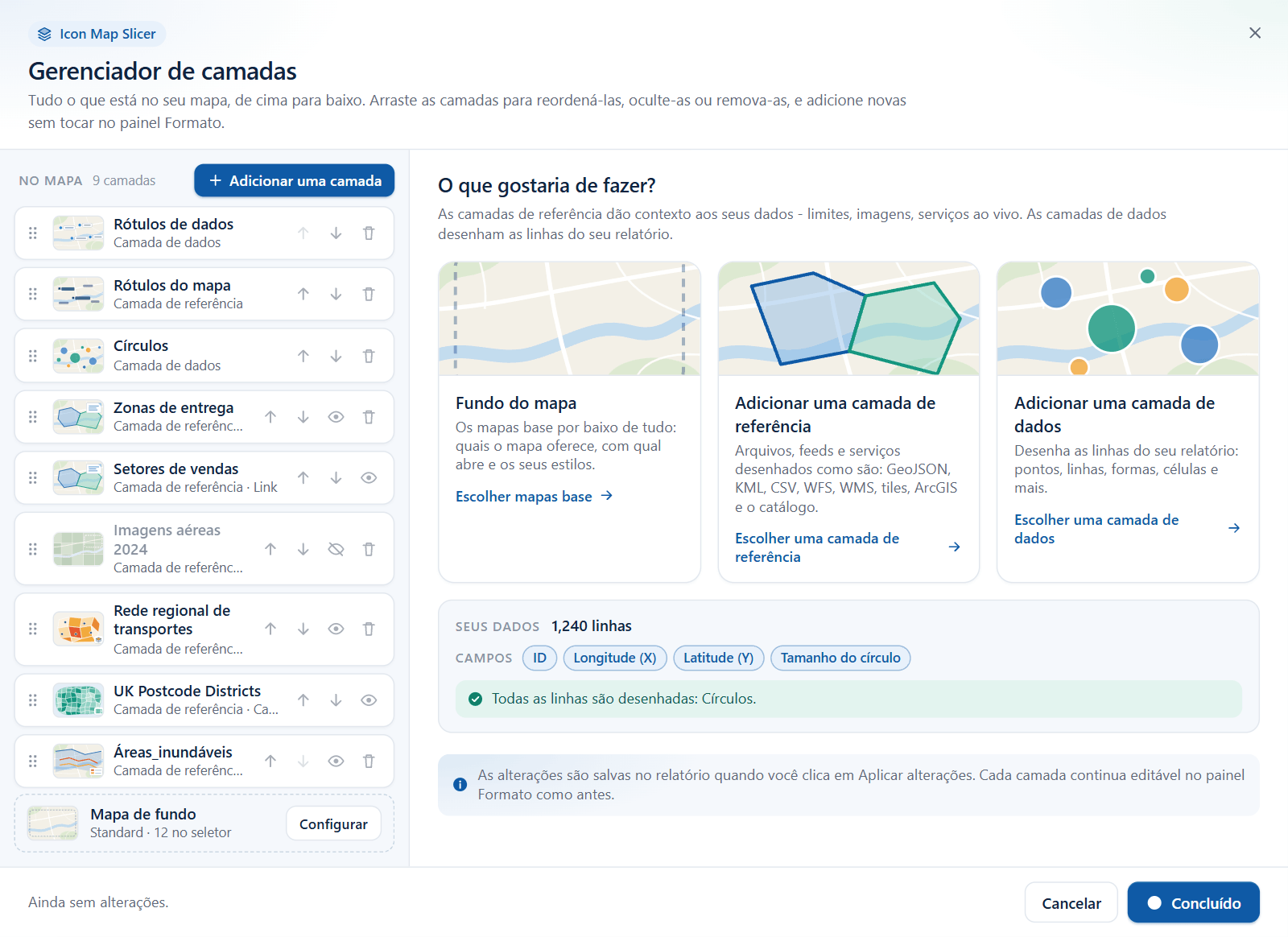Delete Rede regional de transportes layer
Screen dimensions: 1288x937
click(x=369, y=629)
